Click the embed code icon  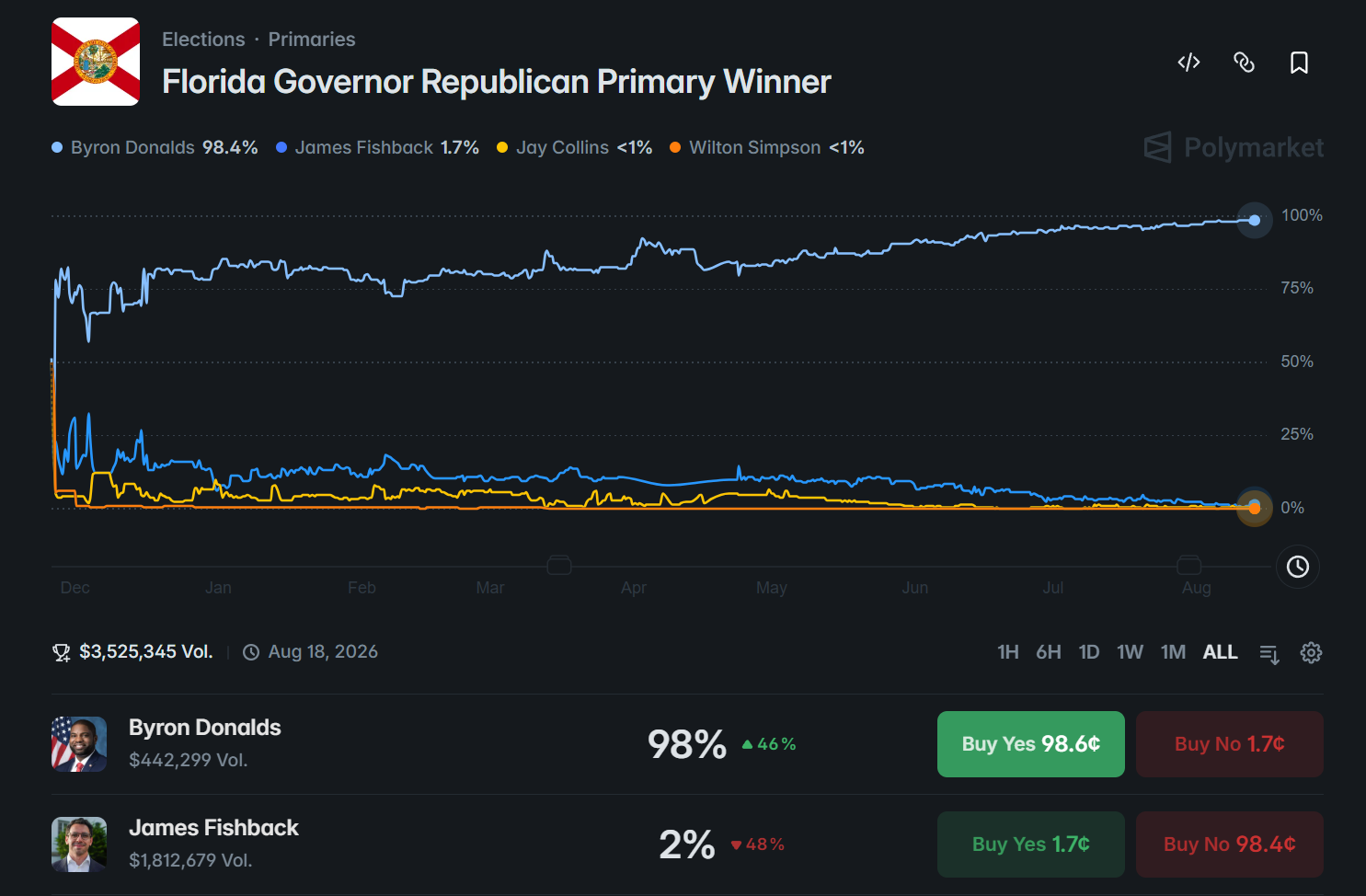1188,63
